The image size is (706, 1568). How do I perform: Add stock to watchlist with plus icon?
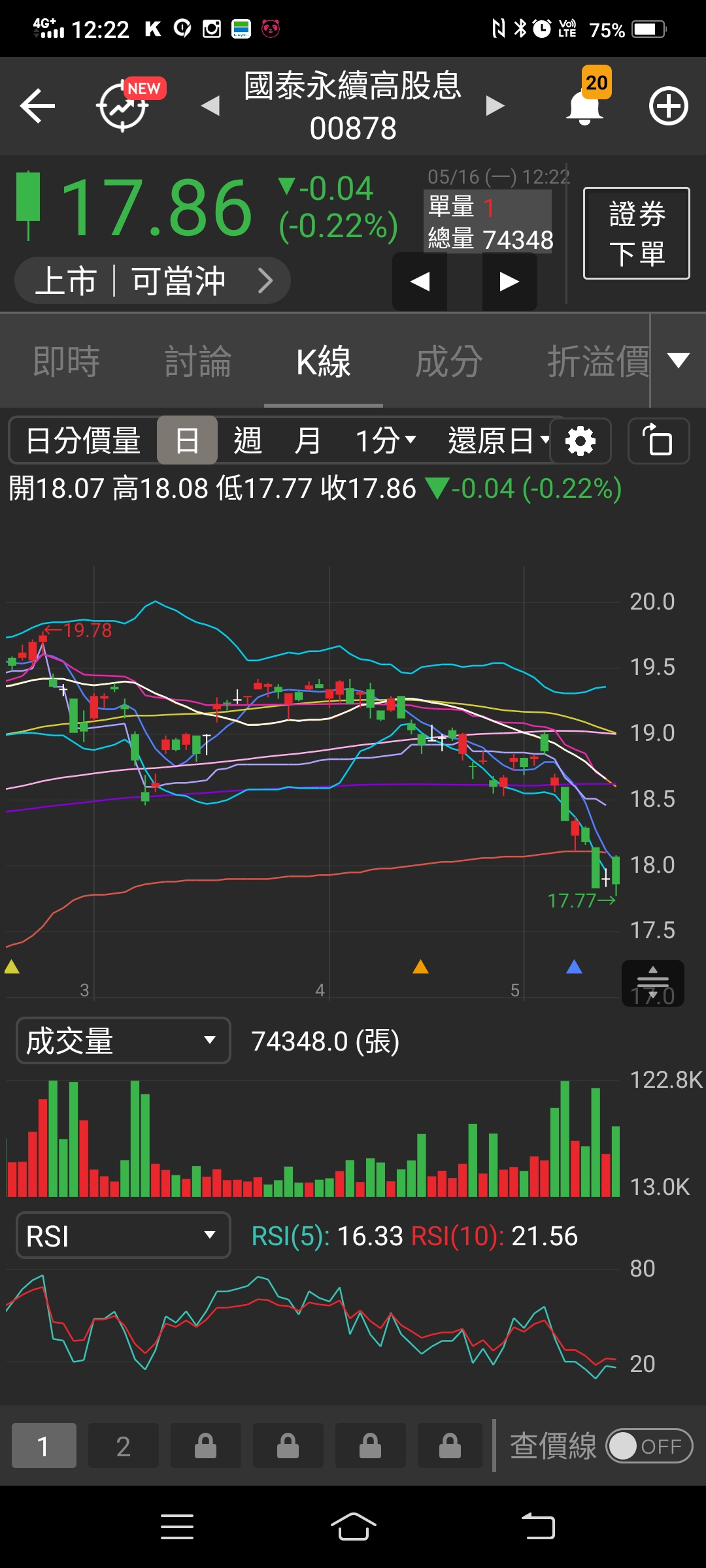point(668,106)
